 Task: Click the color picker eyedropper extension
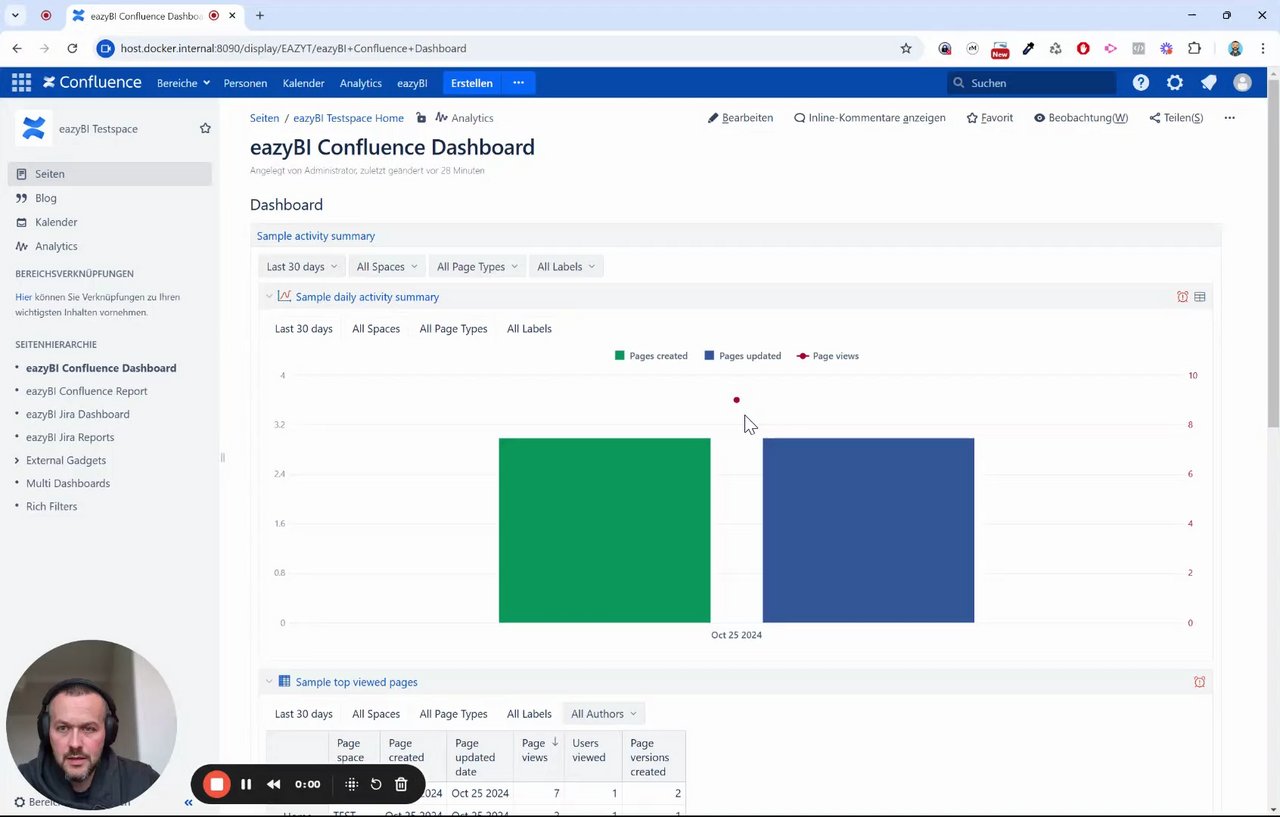click(x=1028, y=48)
